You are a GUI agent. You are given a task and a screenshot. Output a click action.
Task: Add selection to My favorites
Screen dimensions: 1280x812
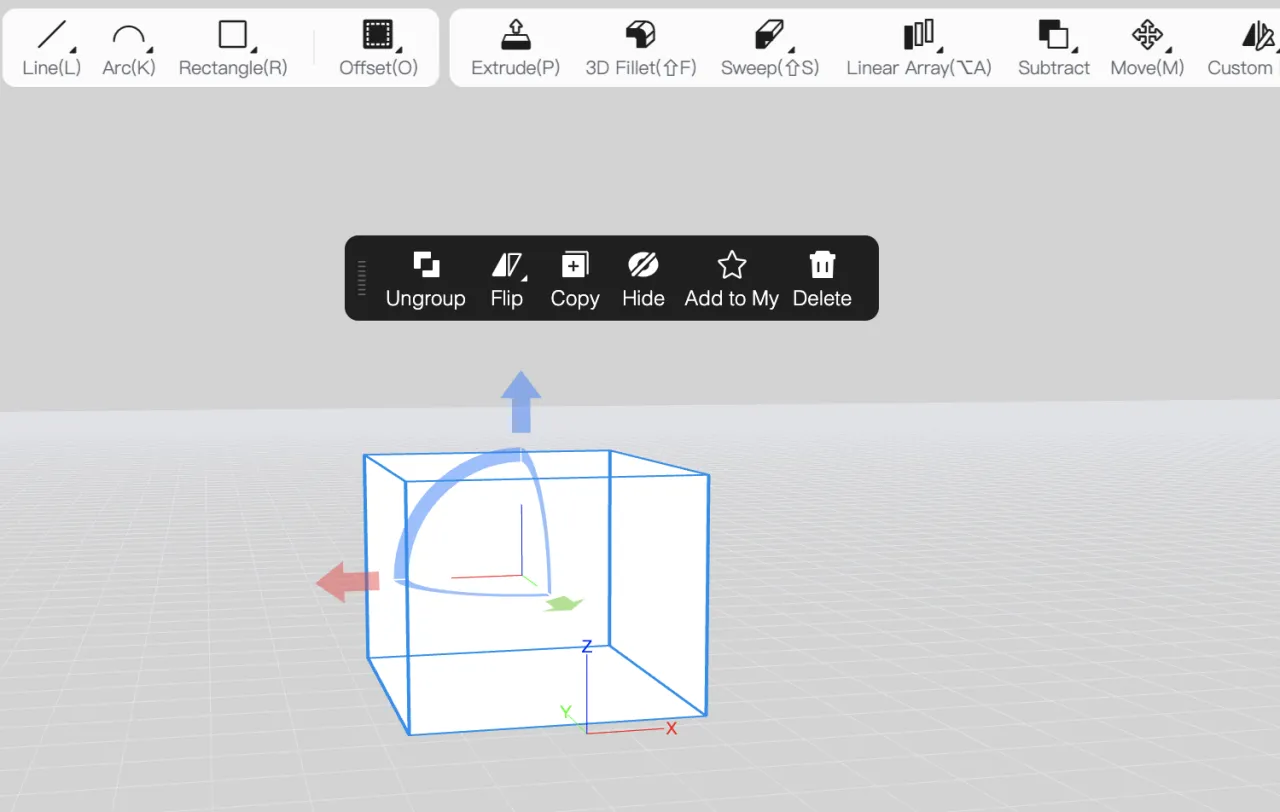point(731,278)
